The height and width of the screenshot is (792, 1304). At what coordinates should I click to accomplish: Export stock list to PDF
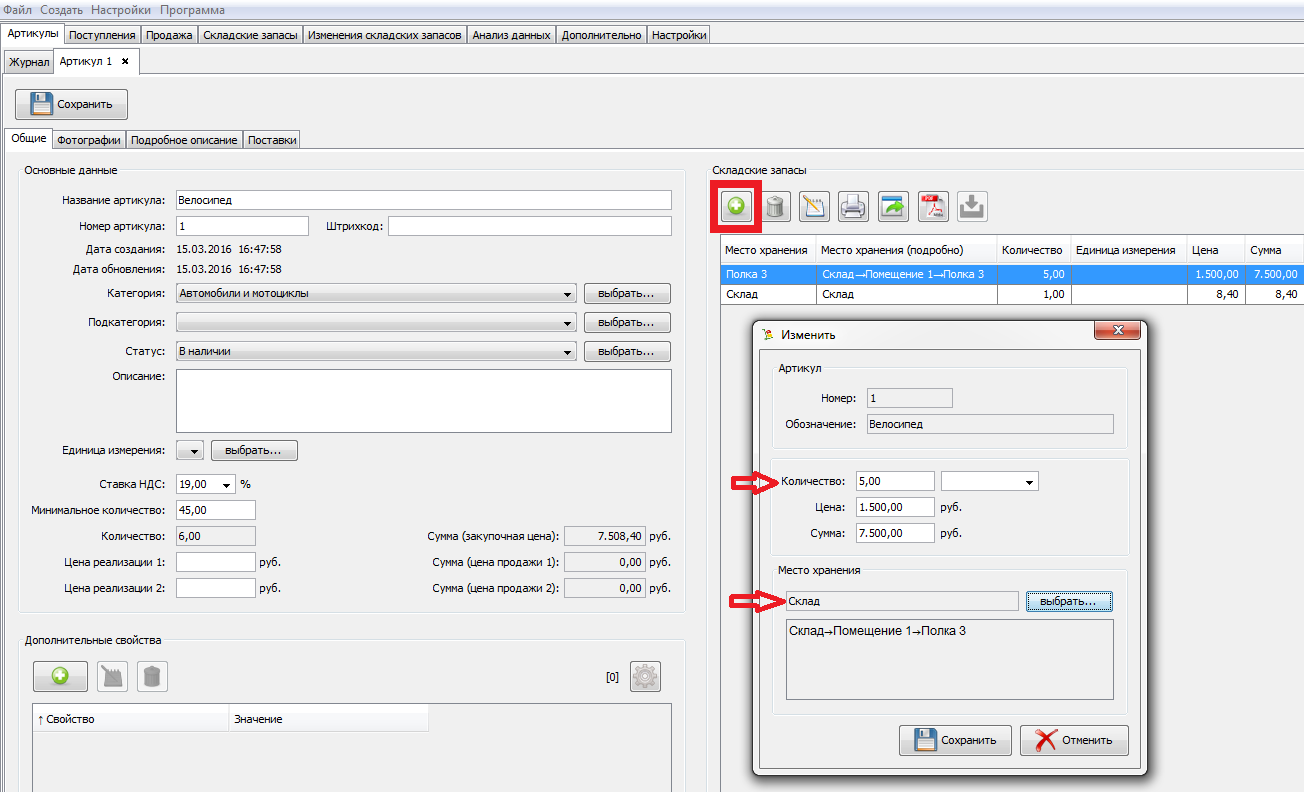tap(933, 206)
